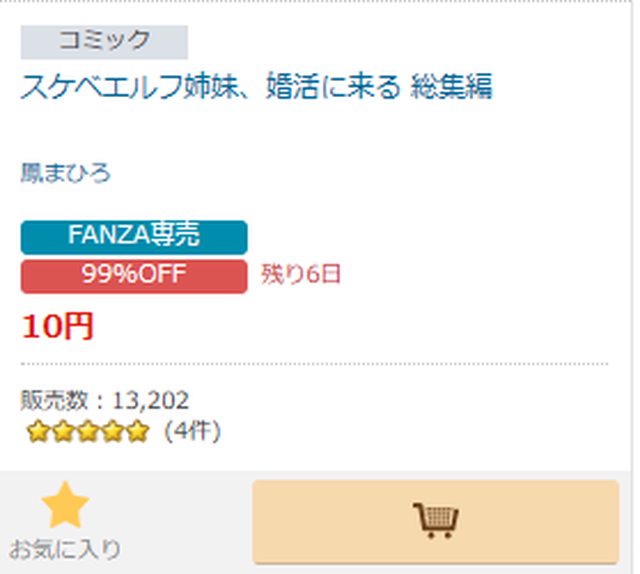The image size is (640, 574).
Task: Click the first star in the rating
Action: coord(38,433)
